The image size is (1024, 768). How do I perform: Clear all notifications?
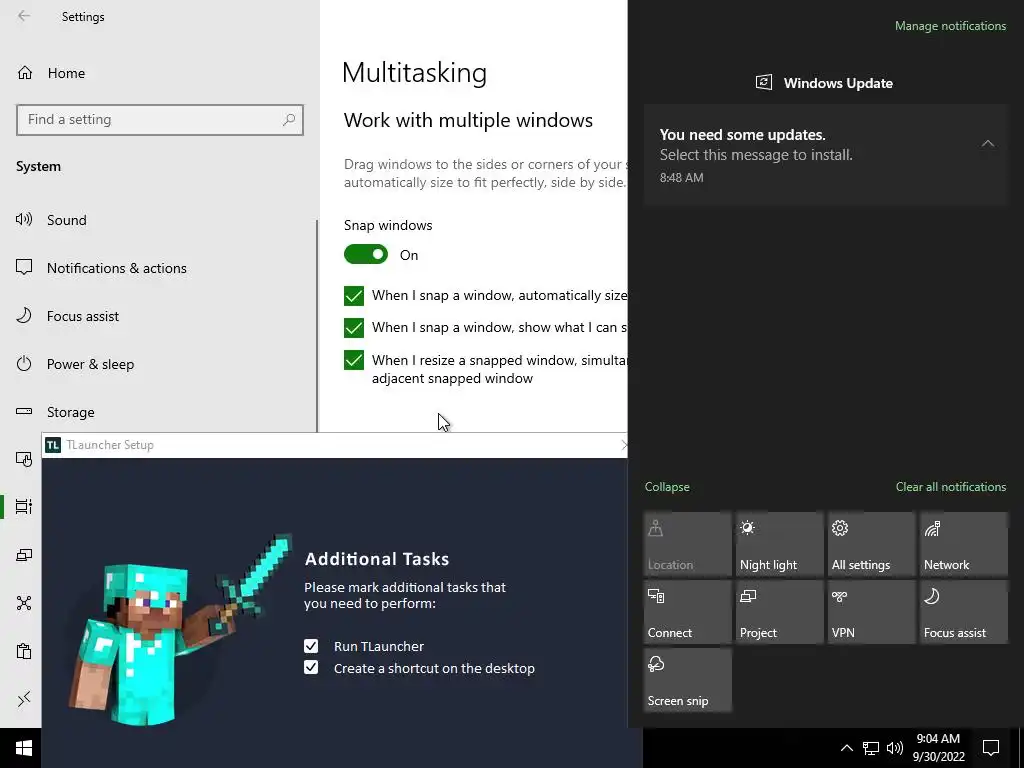[951, 487]
